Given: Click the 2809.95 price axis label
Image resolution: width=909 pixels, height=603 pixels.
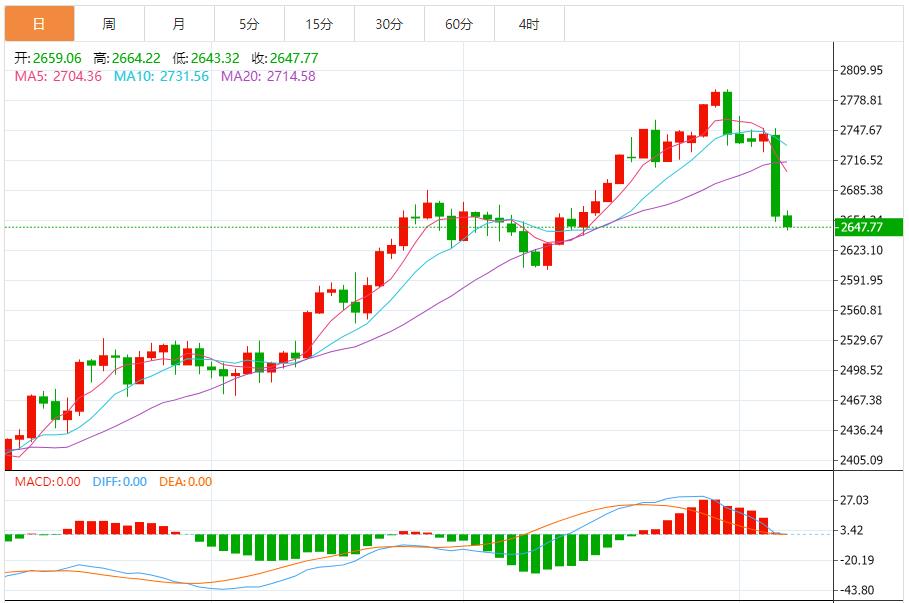Looking at the screenshot, I should coord(861,70).
